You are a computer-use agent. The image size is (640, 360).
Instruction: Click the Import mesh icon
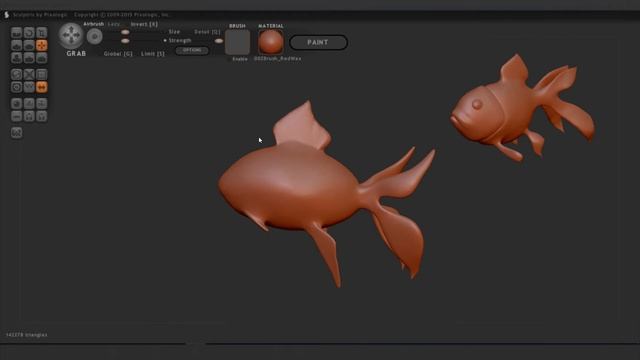[x=42, y=104]
